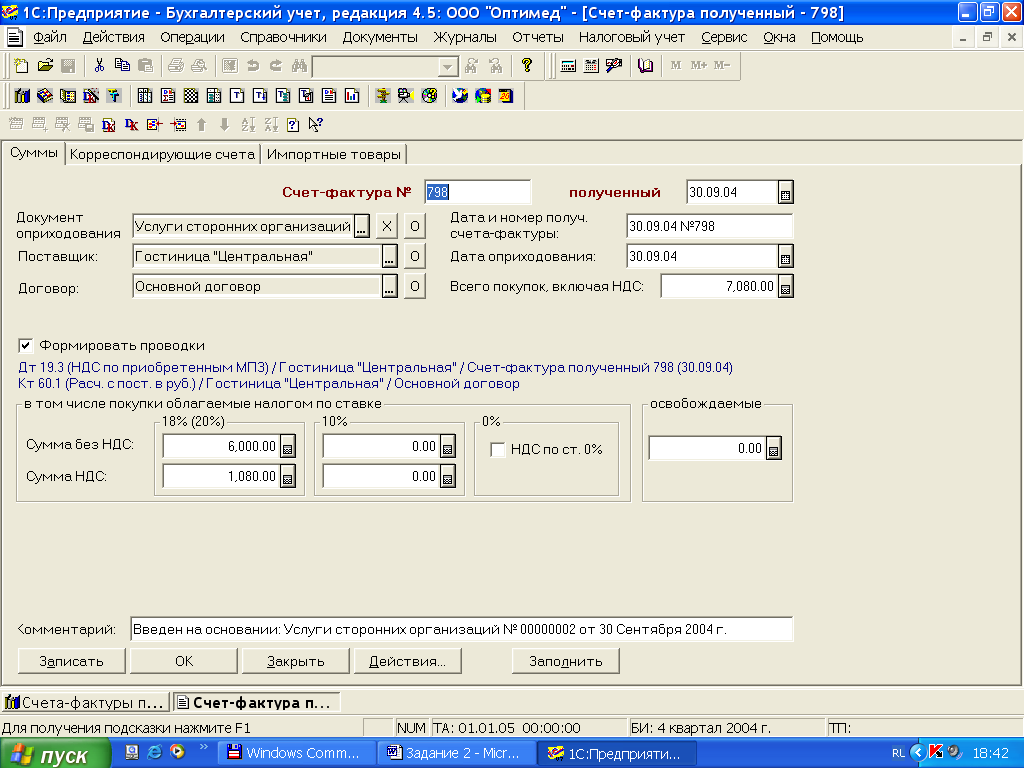Clear Документ оприходования with X button

(387, 227)
